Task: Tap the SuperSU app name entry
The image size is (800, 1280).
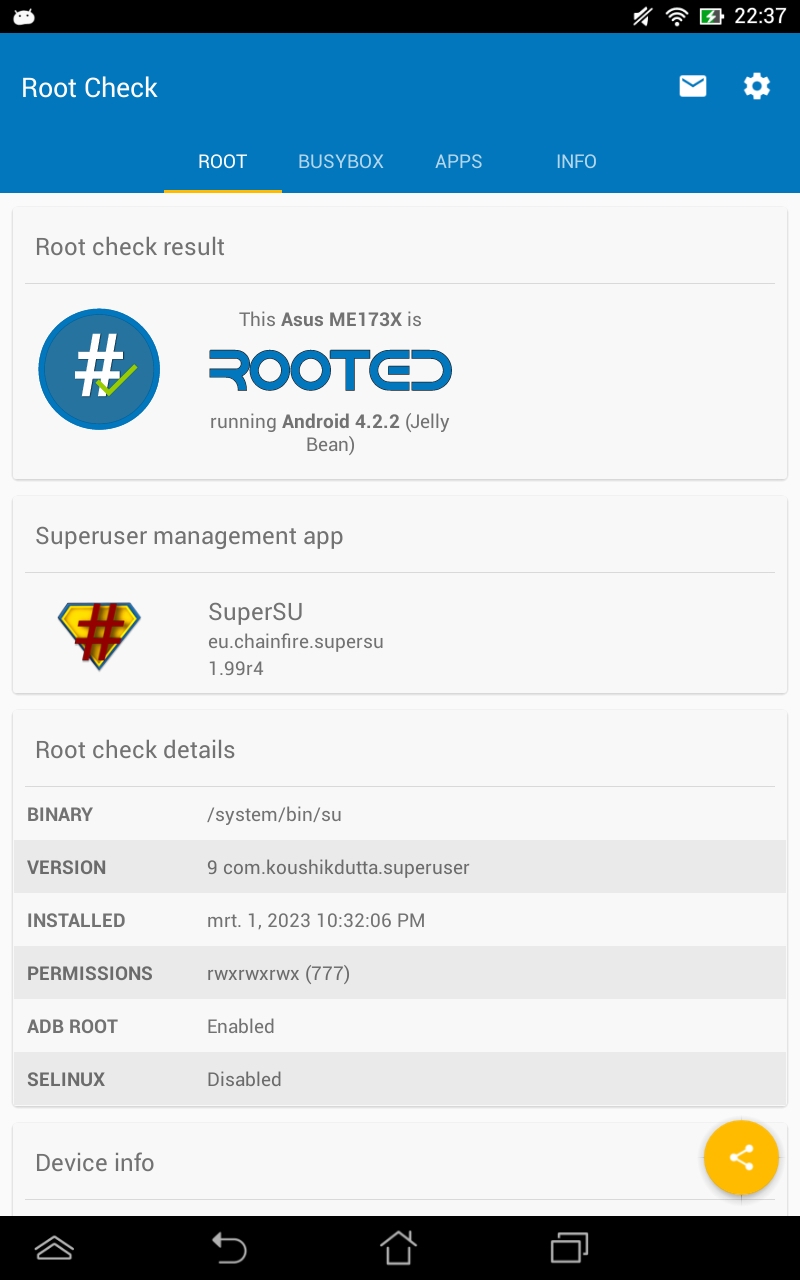Action: [x=256, y=612]
